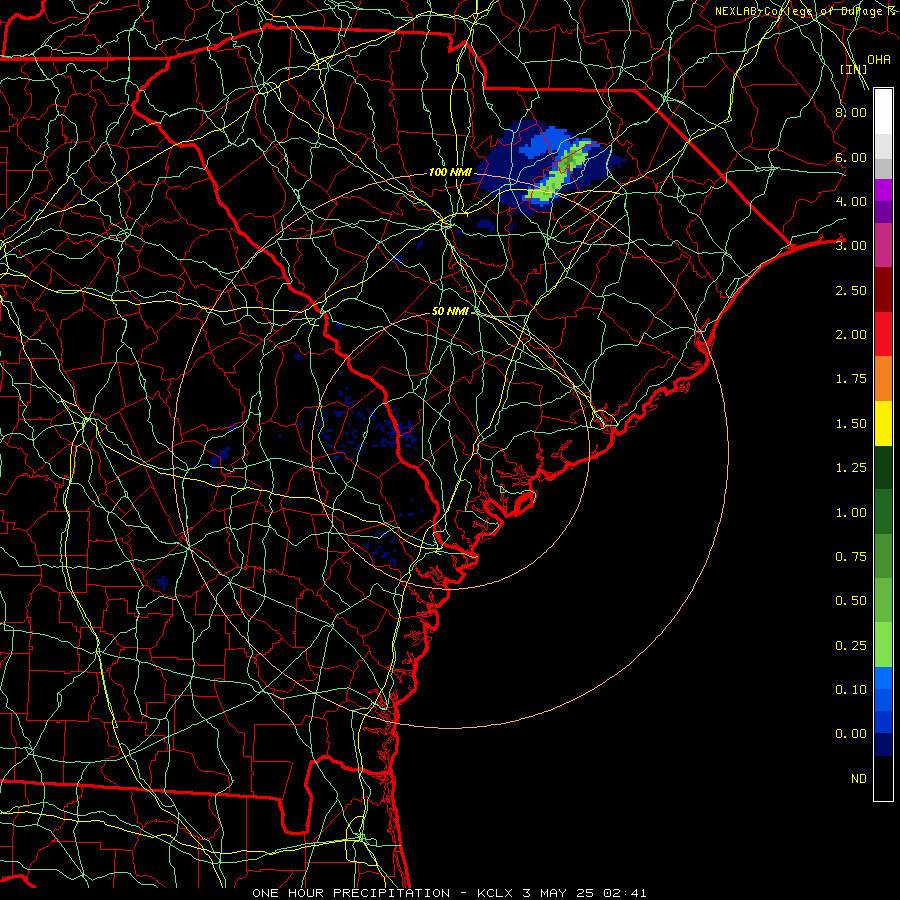Click the dark red swatch in the legend
This screenshot has height=900, width=900.
883,290
